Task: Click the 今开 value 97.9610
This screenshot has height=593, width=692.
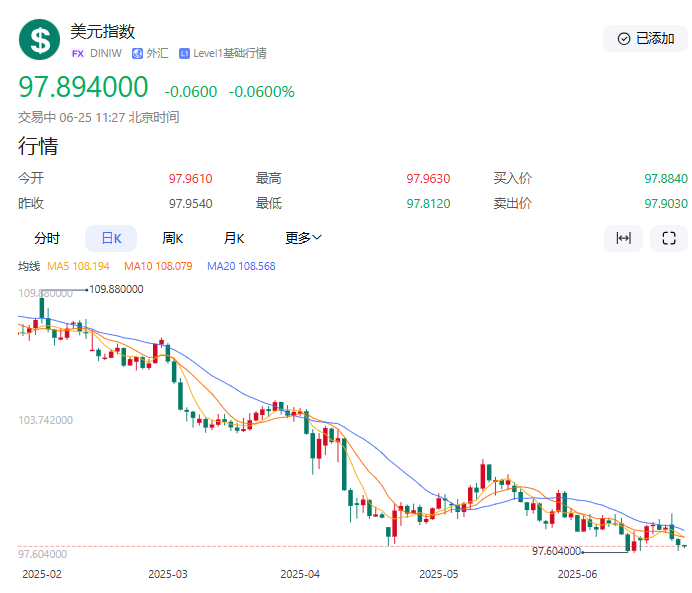Action: tap(190, 179)
